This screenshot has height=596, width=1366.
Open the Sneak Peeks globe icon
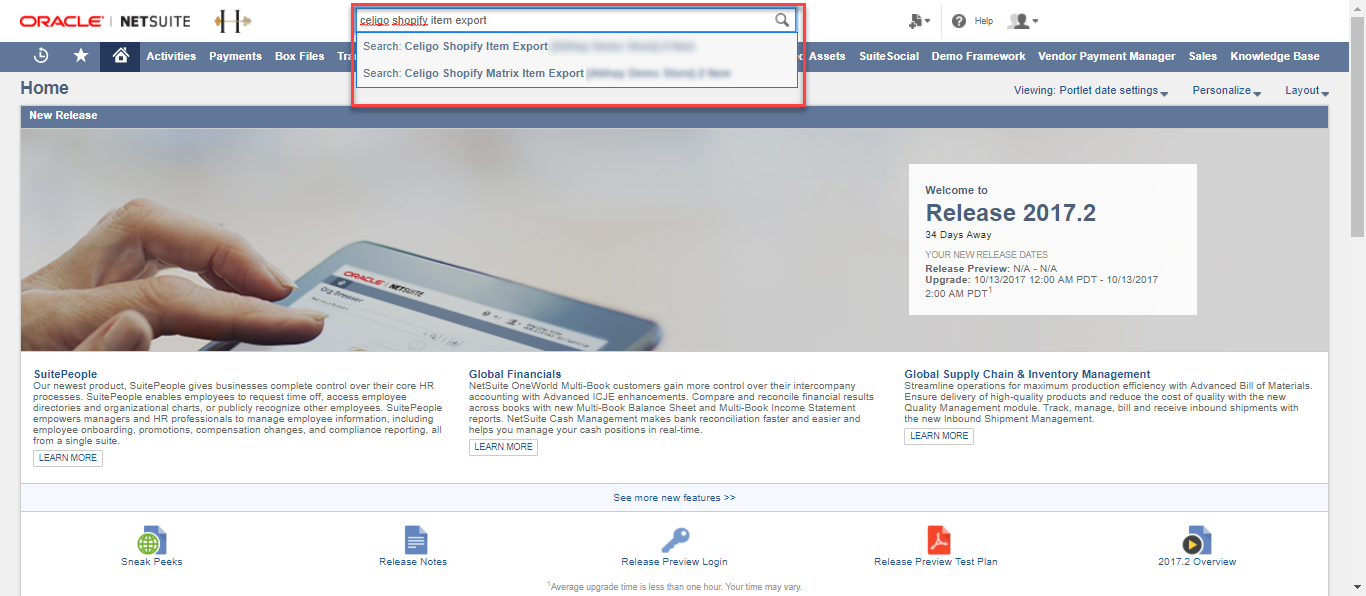(x=152, y=540)
